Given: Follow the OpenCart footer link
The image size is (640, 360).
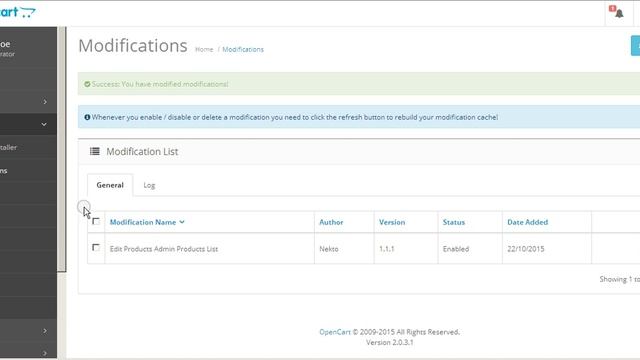Looking at the screenshot, I should pyautogui.click(x=335, y=332).
